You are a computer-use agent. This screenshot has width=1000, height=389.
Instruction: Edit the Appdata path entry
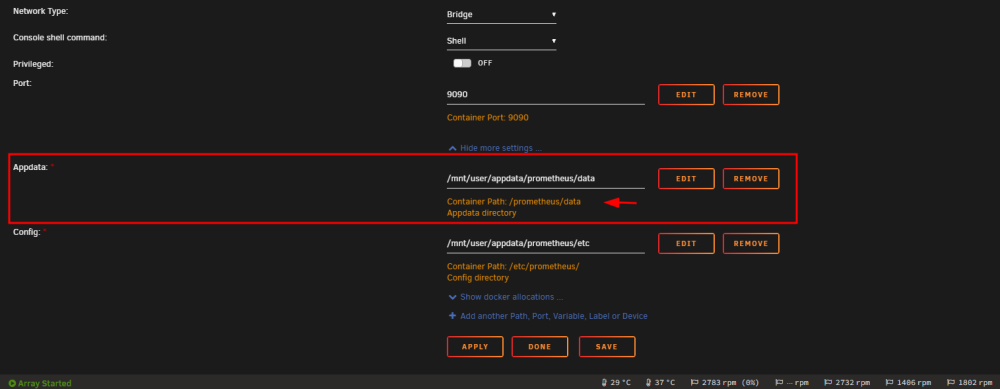(686, 179)
